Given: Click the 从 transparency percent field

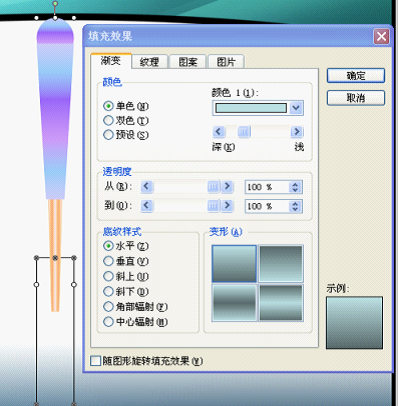Looking at the screenshot, I should pyautogui.click(x=267, y=187).
